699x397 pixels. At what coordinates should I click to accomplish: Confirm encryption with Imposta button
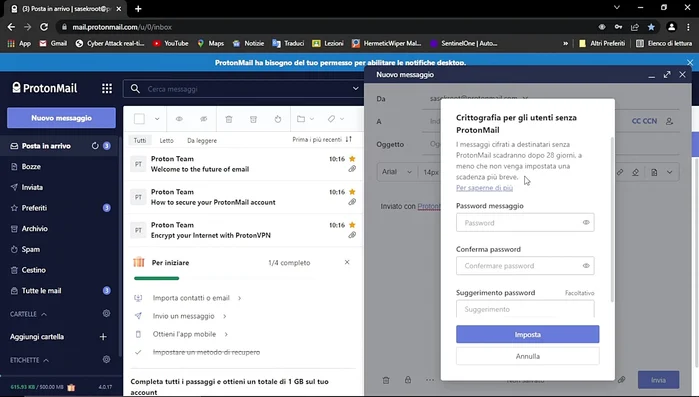click(527, 334)
